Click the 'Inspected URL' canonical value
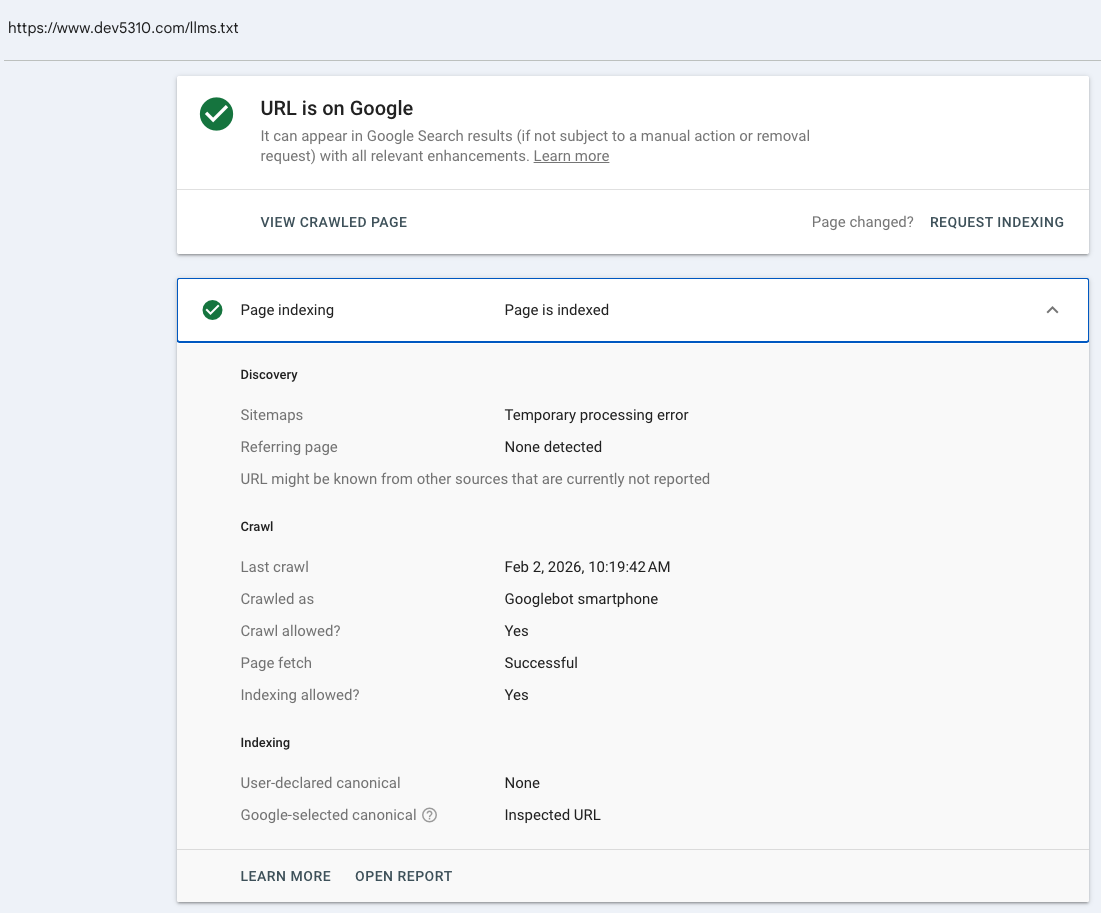This screenshot has width=1101, height=913. 552,815
